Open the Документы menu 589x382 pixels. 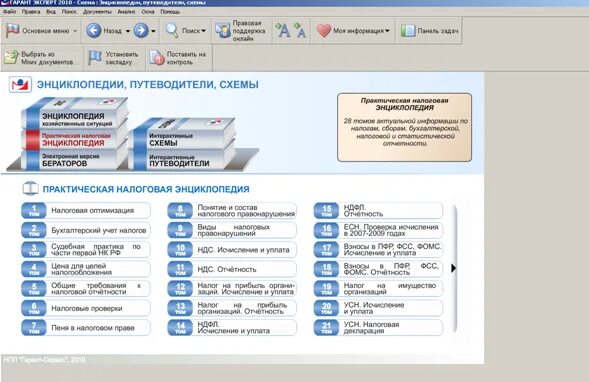pos(97,12)
